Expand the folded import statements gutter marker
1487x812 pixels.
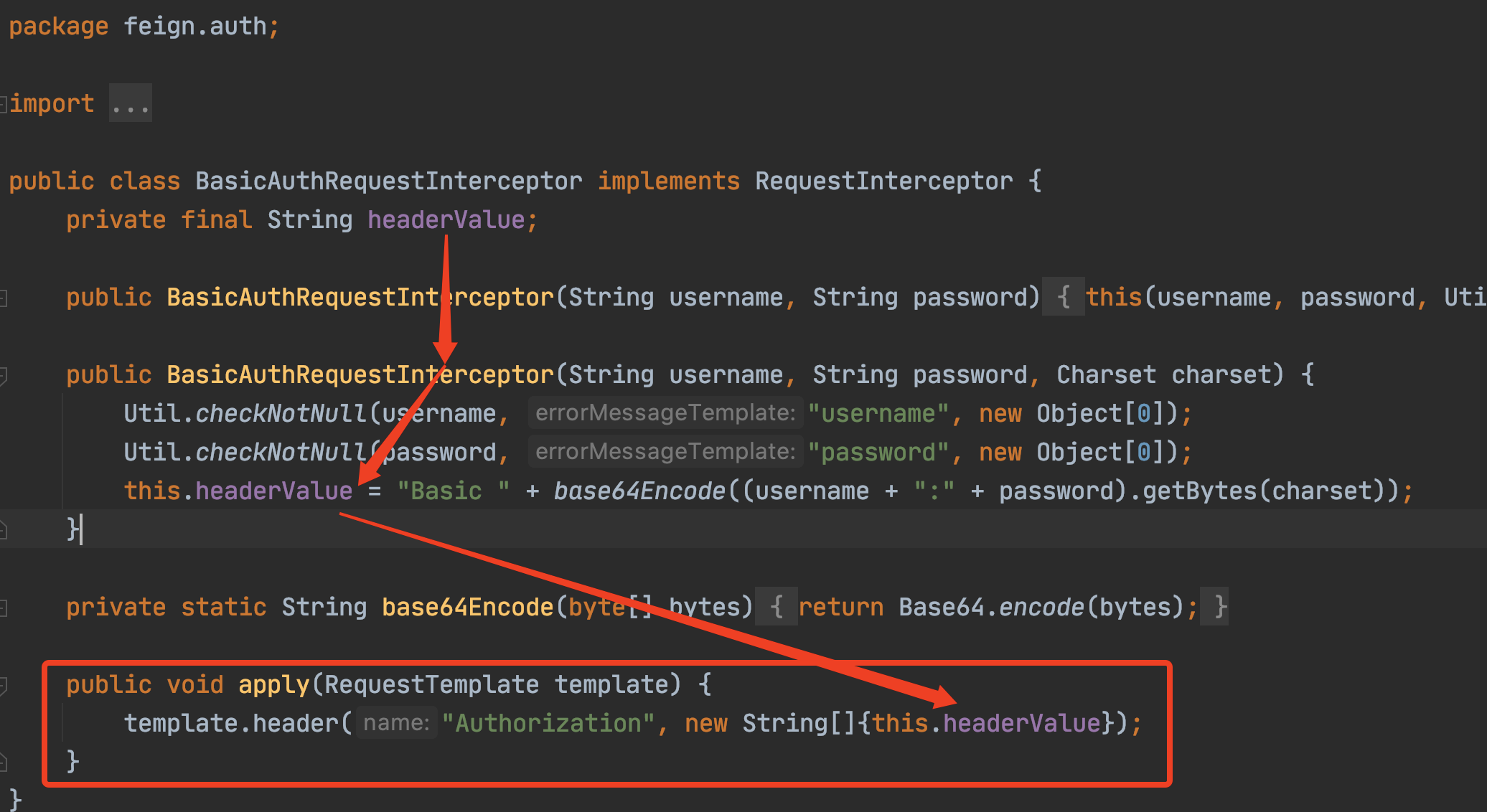4,104
